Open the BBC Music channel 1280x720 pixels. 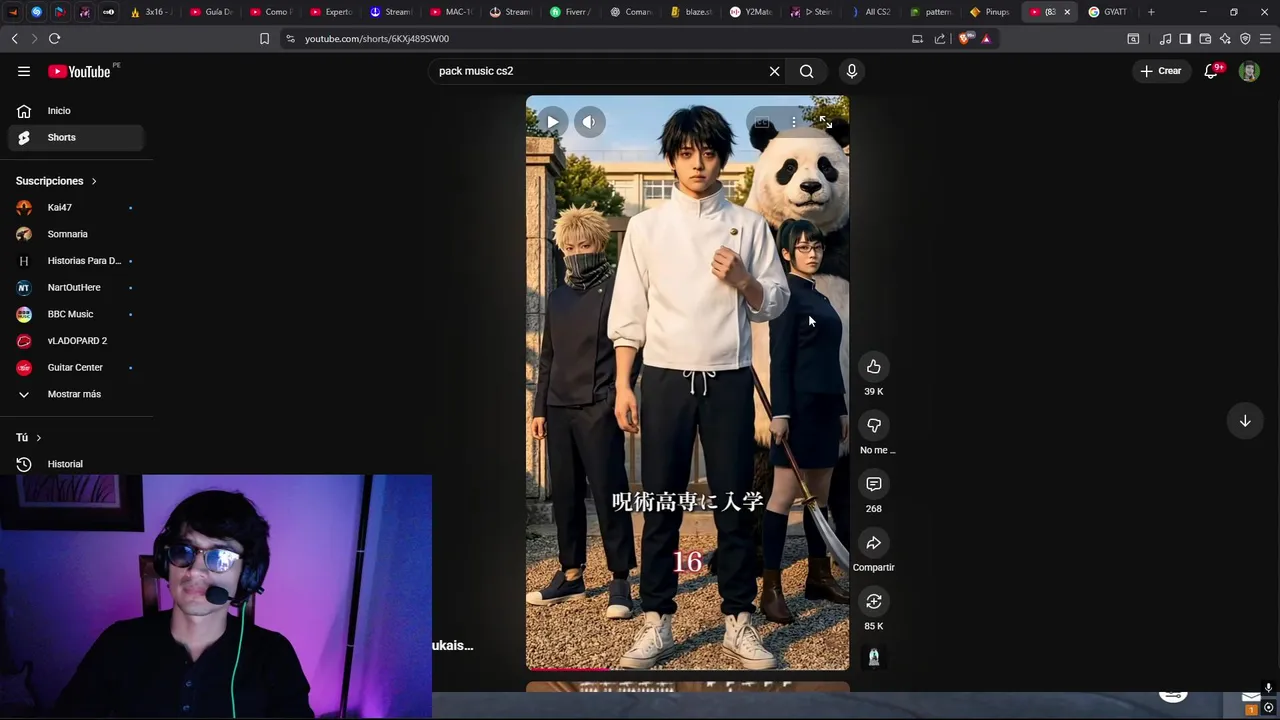tap(76, 314)
